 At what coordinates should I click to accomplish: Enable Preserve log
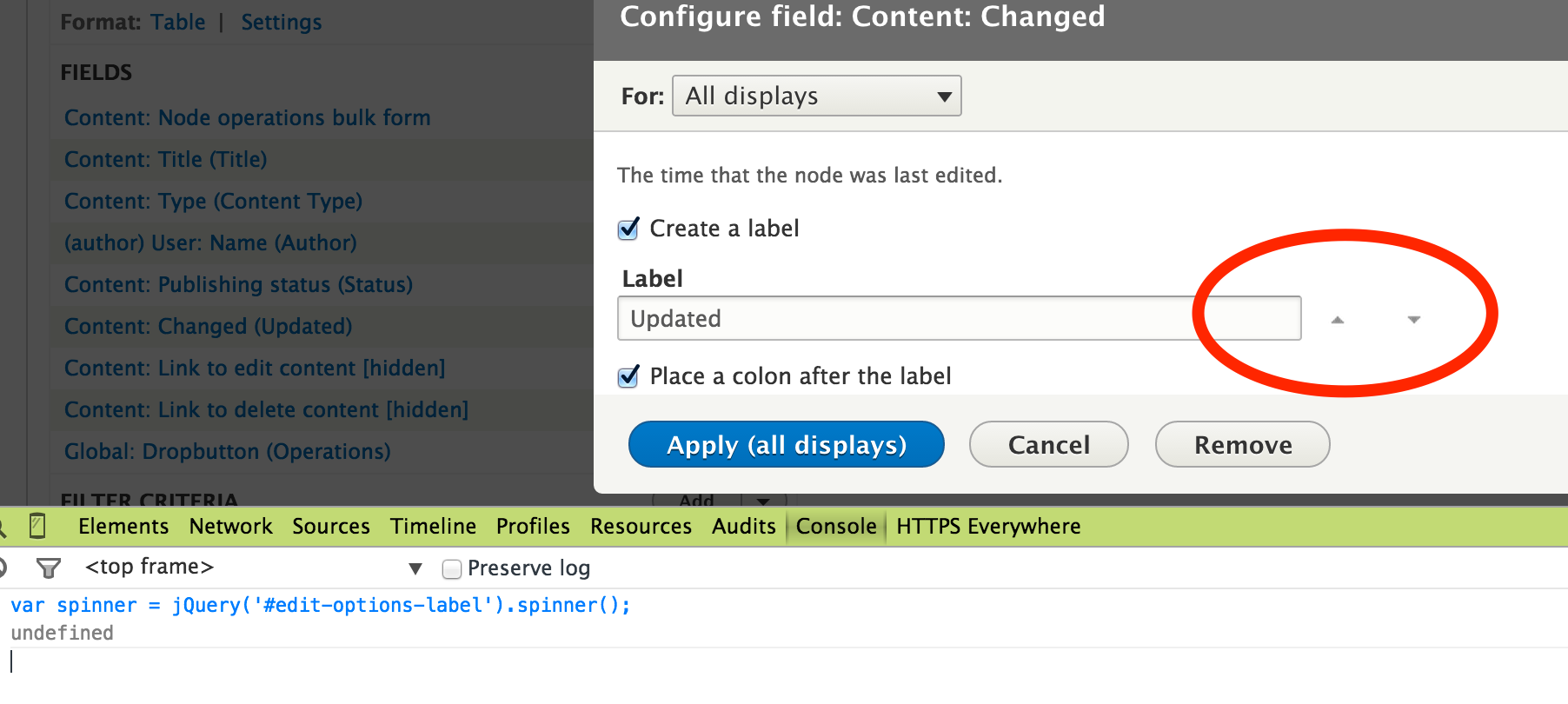click(452, 568)
